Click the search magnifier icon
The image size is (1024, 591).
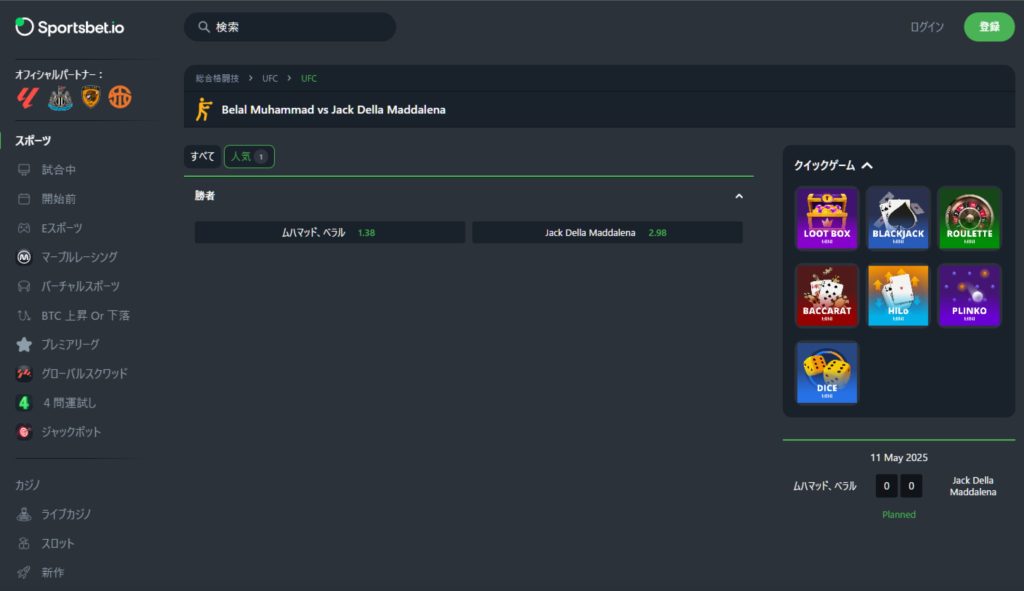coord(204,27)
